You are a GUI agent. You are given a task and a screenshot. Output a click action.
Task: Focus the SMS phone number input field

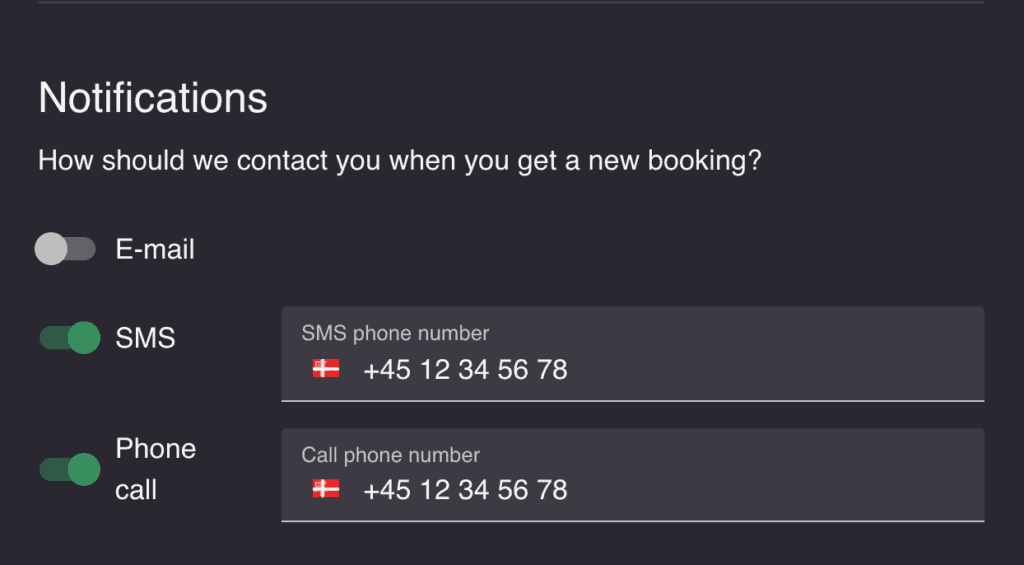tap(632, 354)
